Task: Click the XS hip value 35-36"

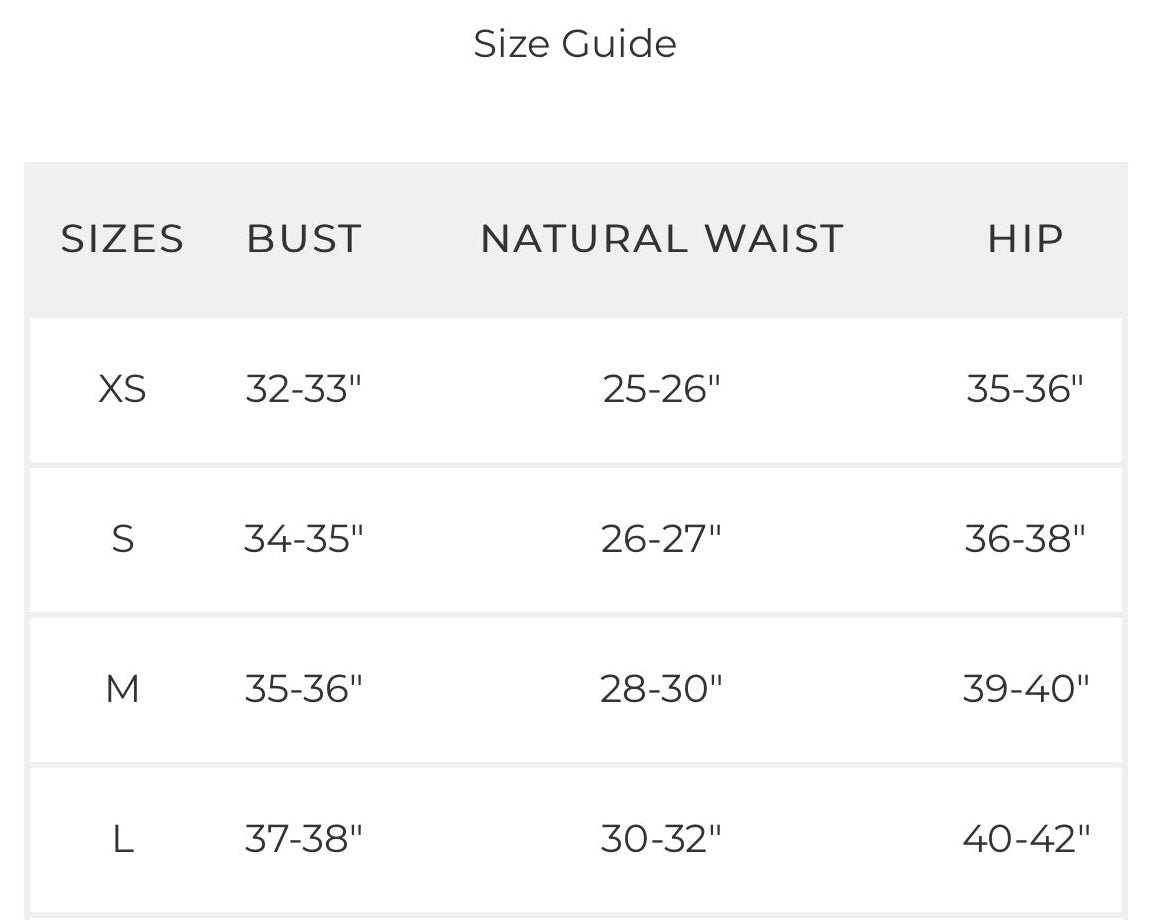Action: point(1025,389)
